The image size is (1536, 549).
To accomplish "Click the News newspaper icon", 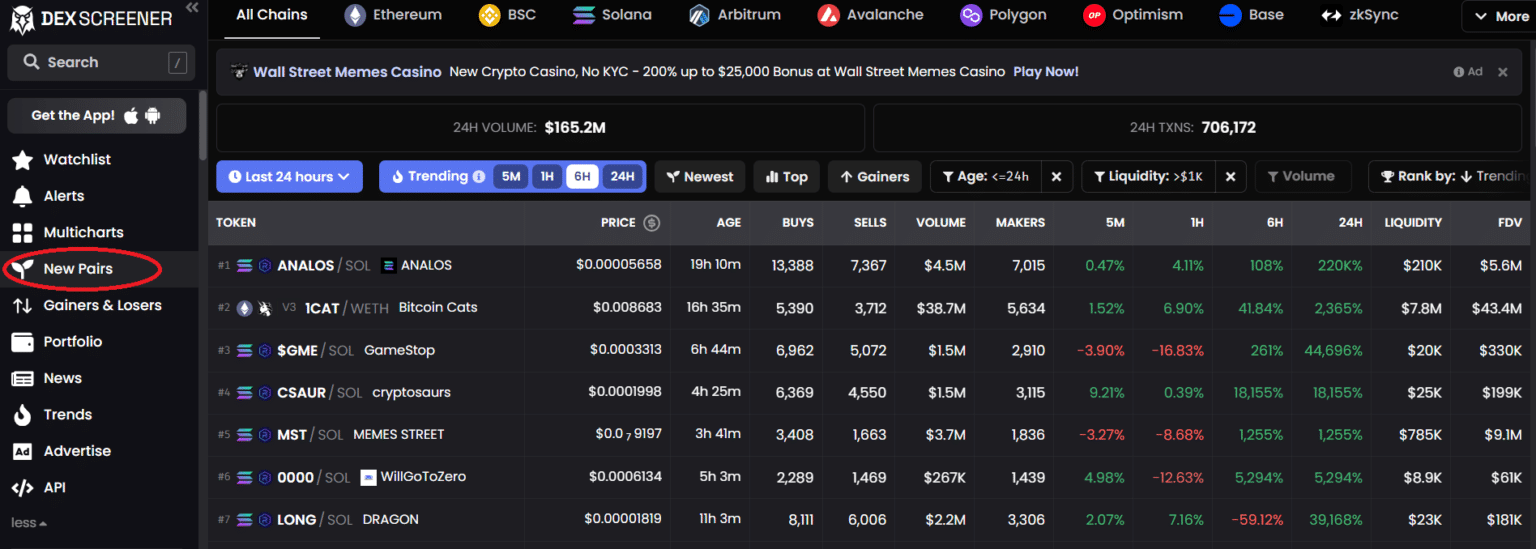I will [22, 379].
